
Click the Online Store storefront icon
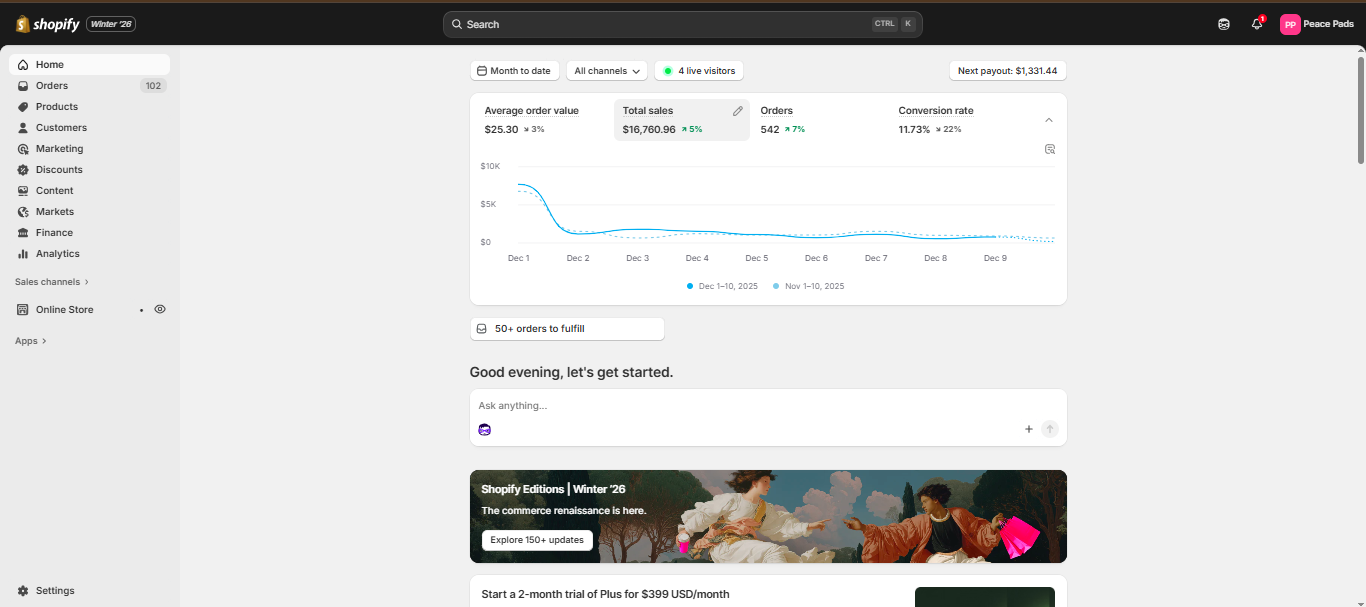pos(23,310)
